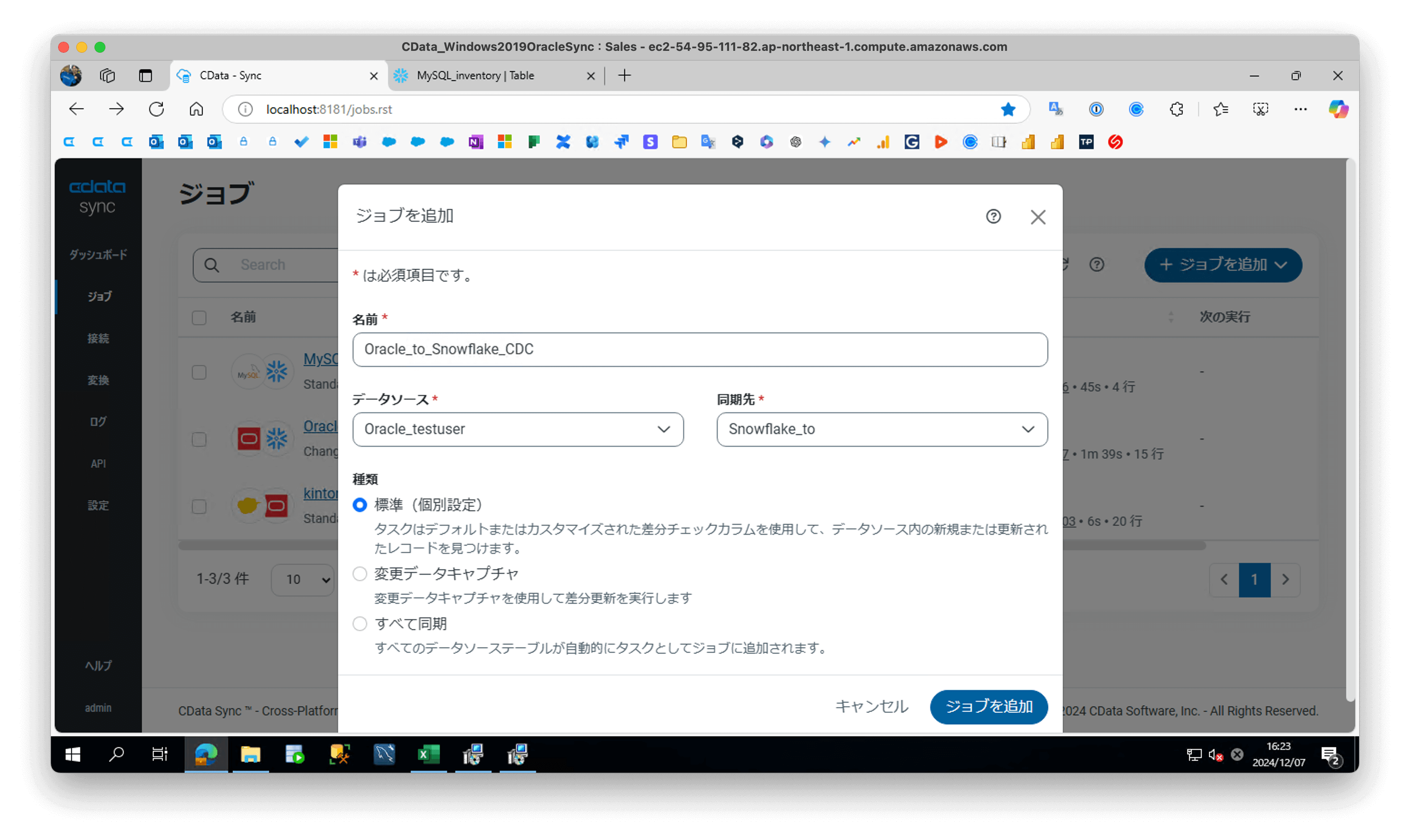The image size is (1410, 840).
Task: Open File Explorer from the taskbar
Action: [x=250, y=754]
